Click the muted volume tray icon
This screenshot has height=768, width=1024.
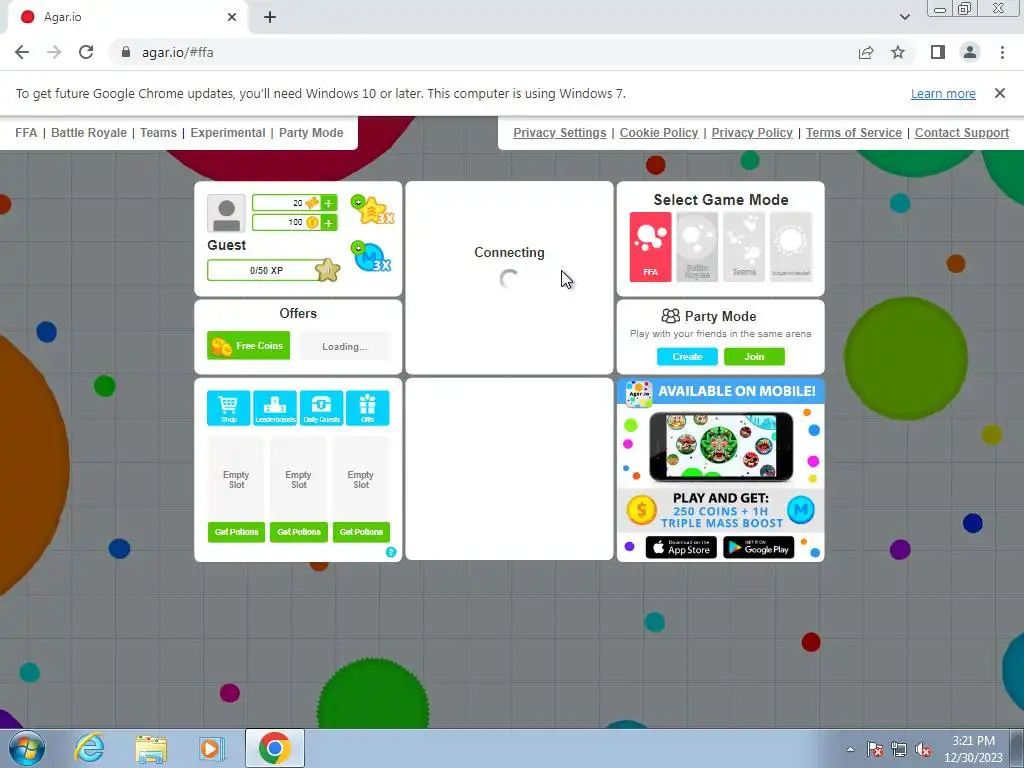click(x=923, y=749)
